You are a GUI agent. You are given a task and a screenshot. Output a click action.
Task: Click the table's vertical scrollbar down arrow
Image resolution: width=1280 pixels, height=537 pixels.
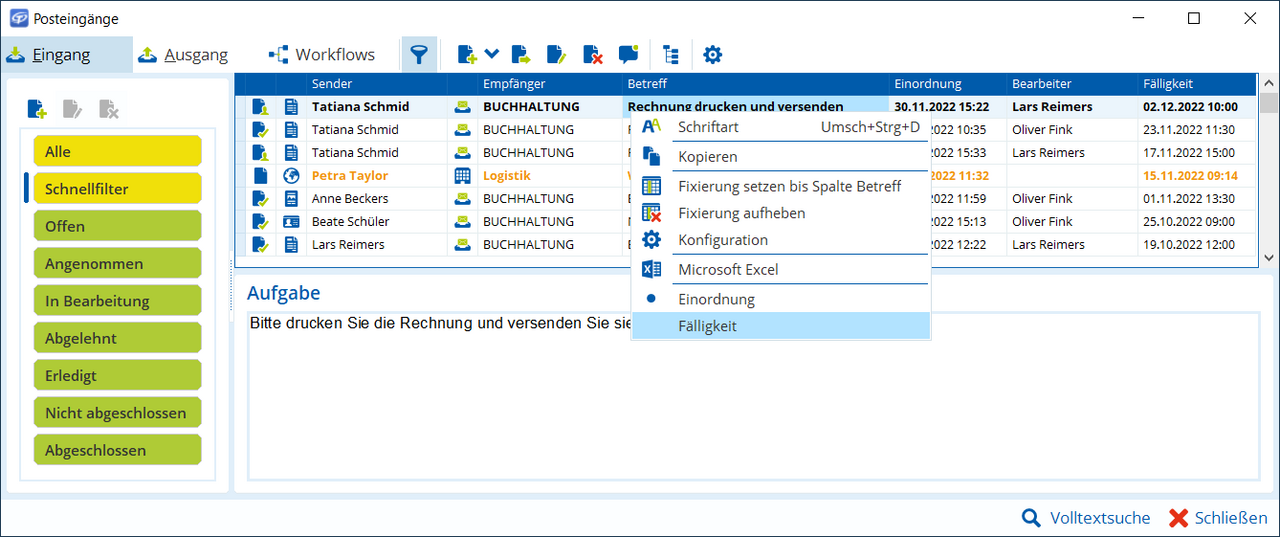[1268, 257]
